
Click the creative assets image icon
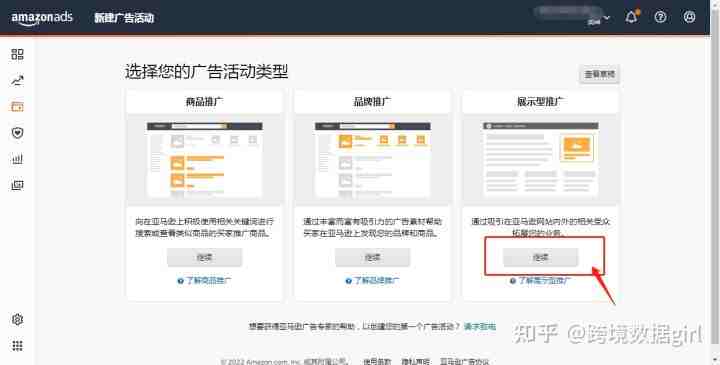17,185
